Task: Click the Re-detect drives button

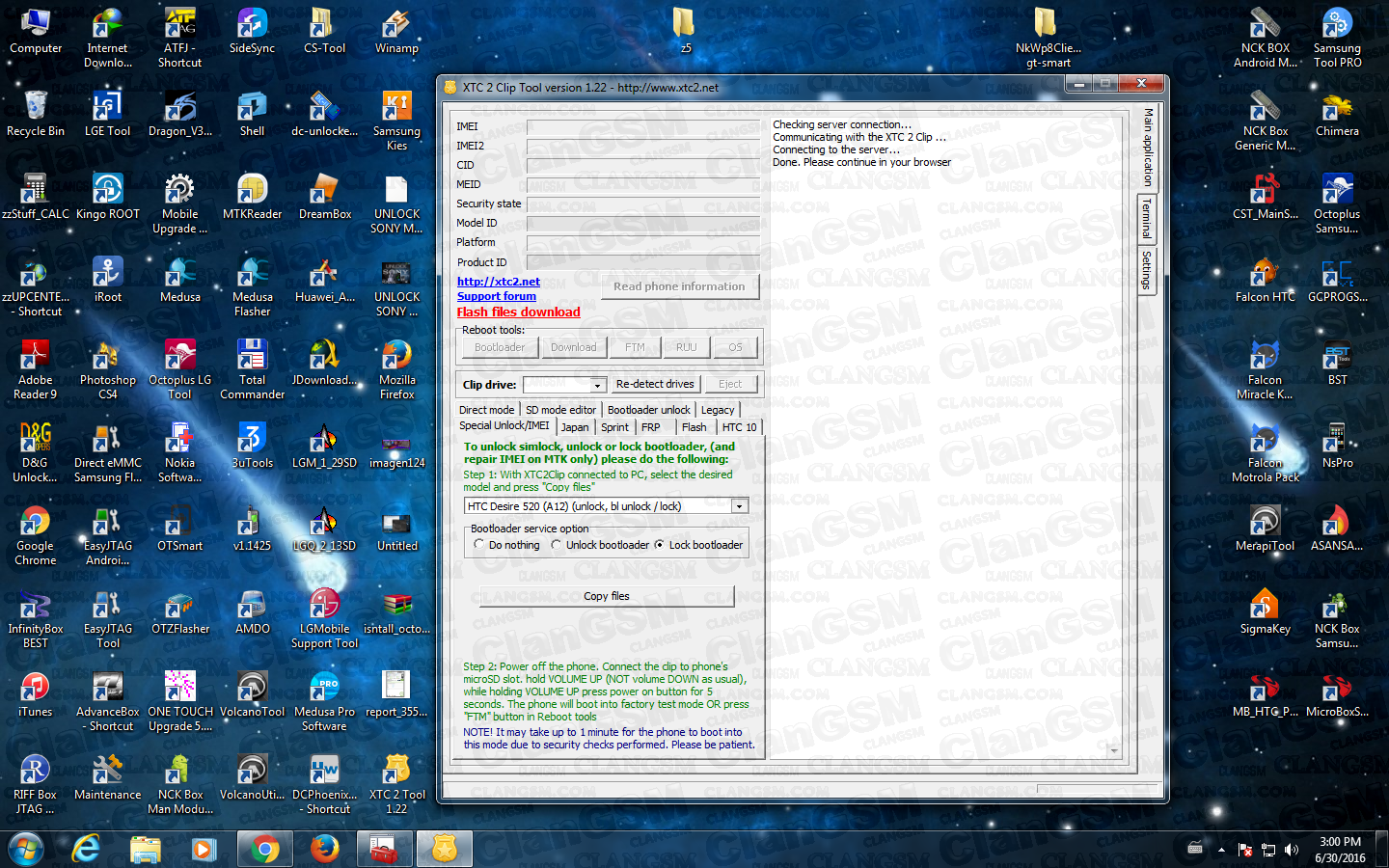Action: point(655,384)
